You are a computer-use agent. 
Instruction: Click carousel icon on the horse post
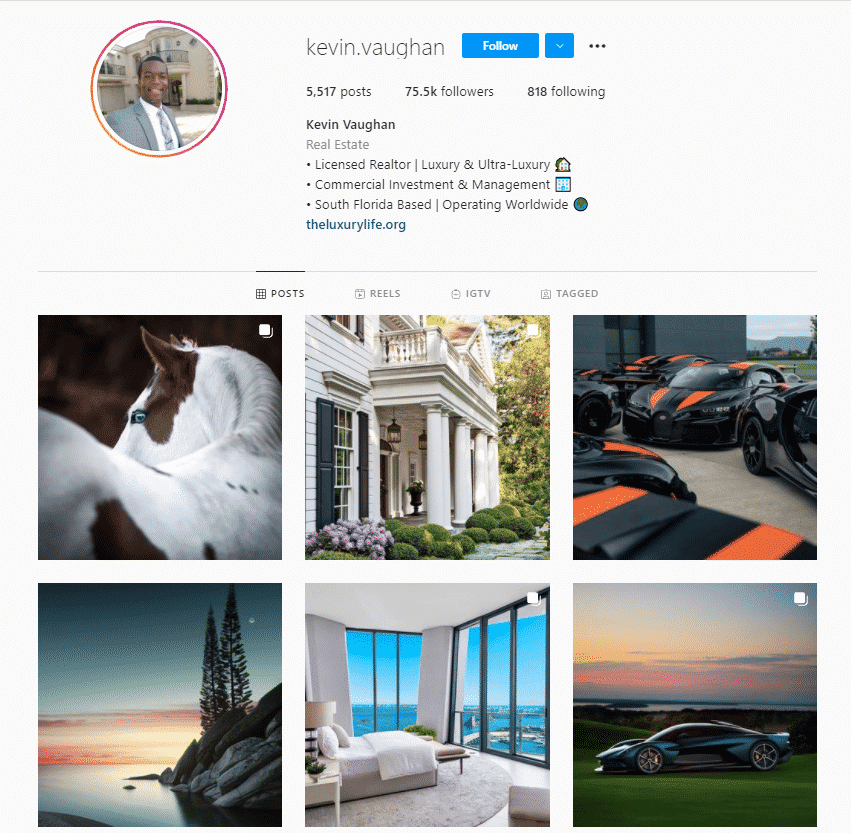[x=265, y=330]
